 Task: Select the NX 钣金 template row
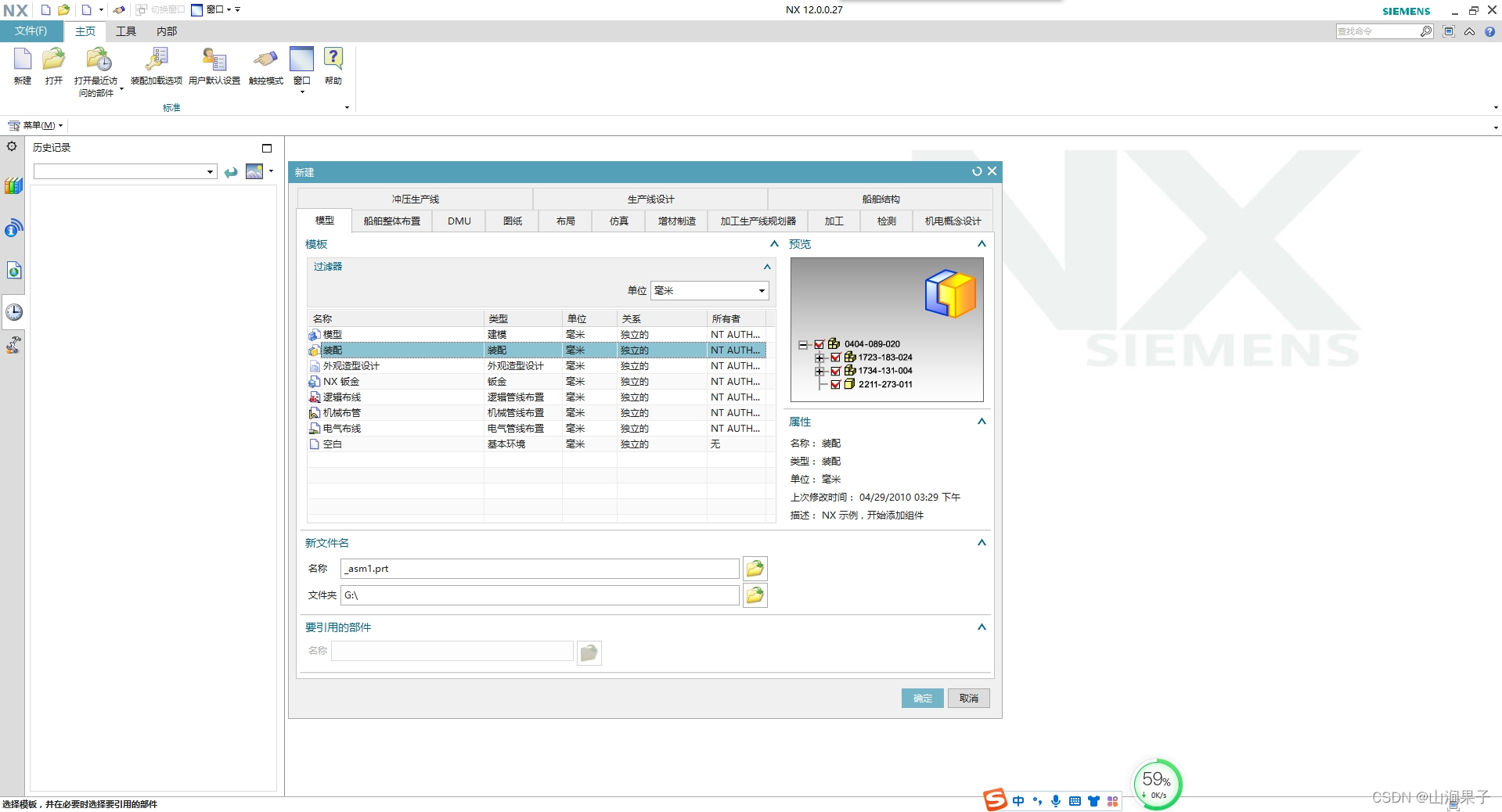tap(536, 382)
